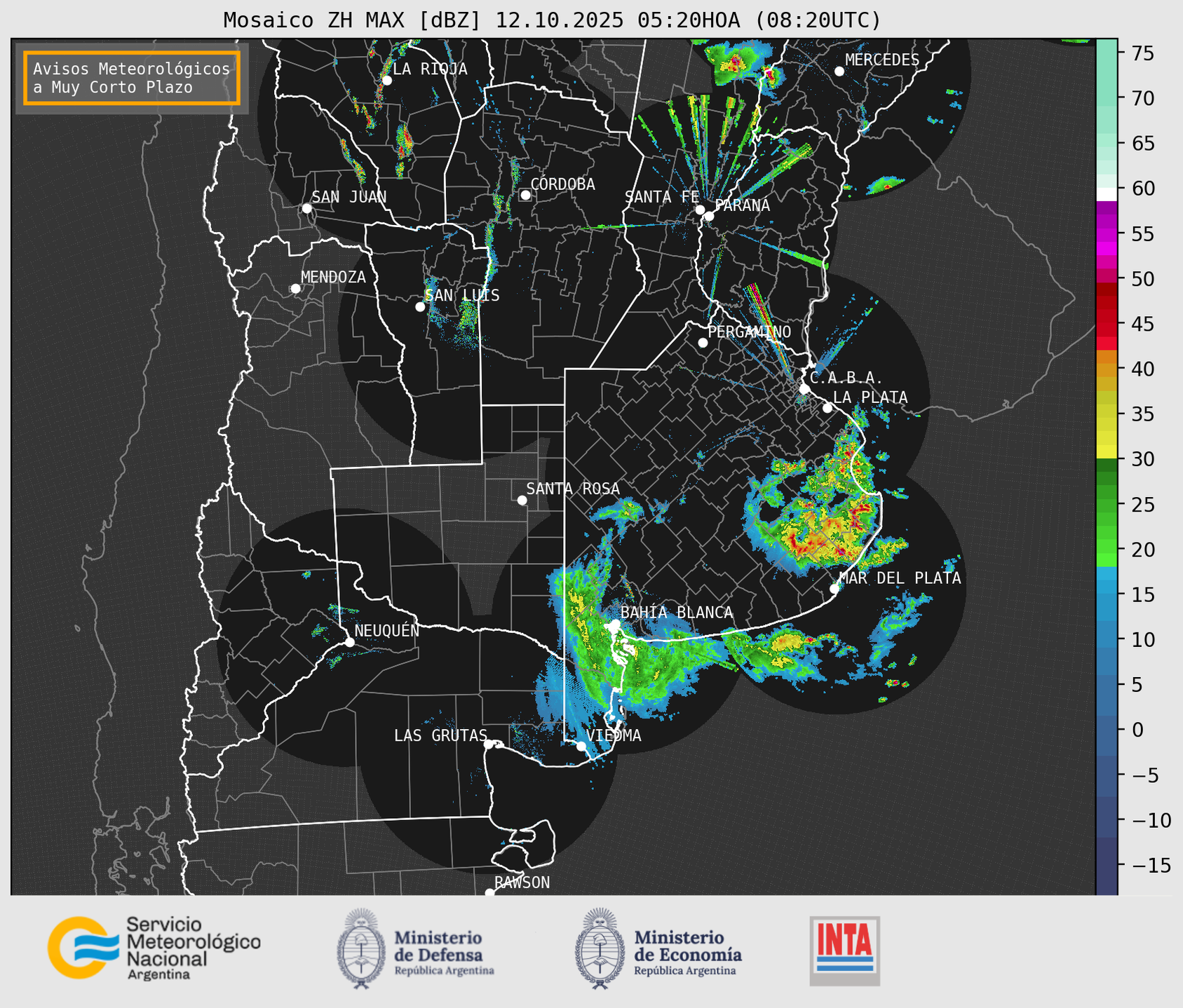Click the Mosaico ZH MAX title text
Screen dimensions: 1183x1008
click(551, 20)
